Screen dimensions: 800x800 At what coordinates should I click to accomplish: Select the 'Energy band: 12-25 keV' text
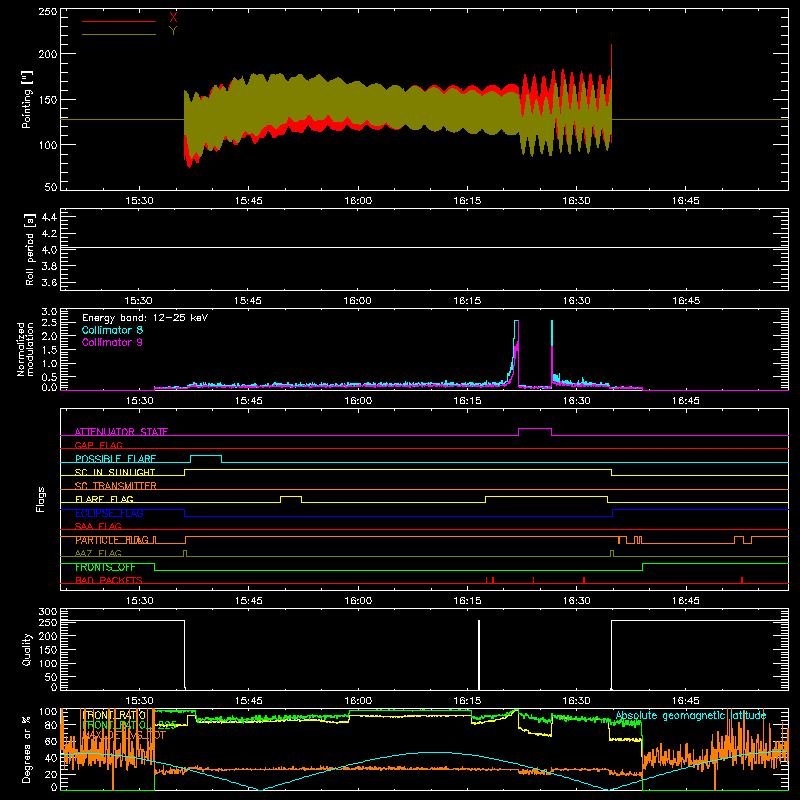[145, 317]
